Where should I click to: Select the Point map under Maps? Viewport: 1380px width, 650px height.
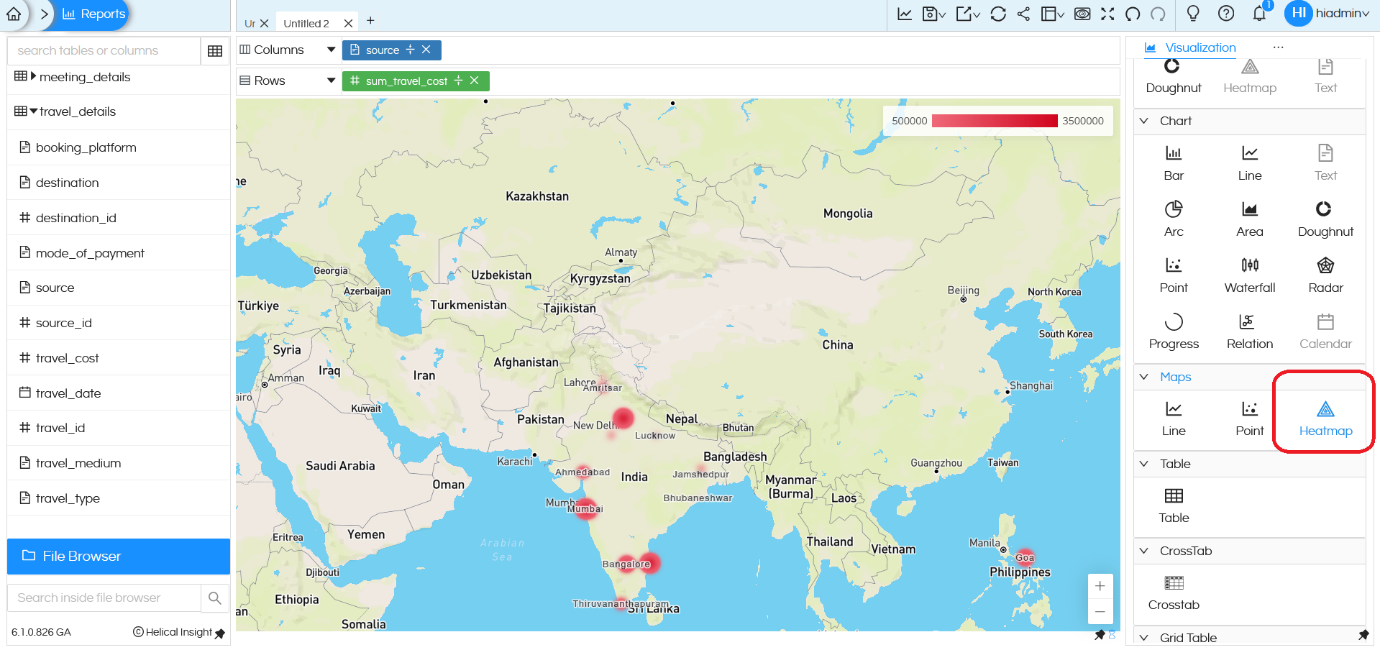pyautogui.click(x=1249, y=418)
